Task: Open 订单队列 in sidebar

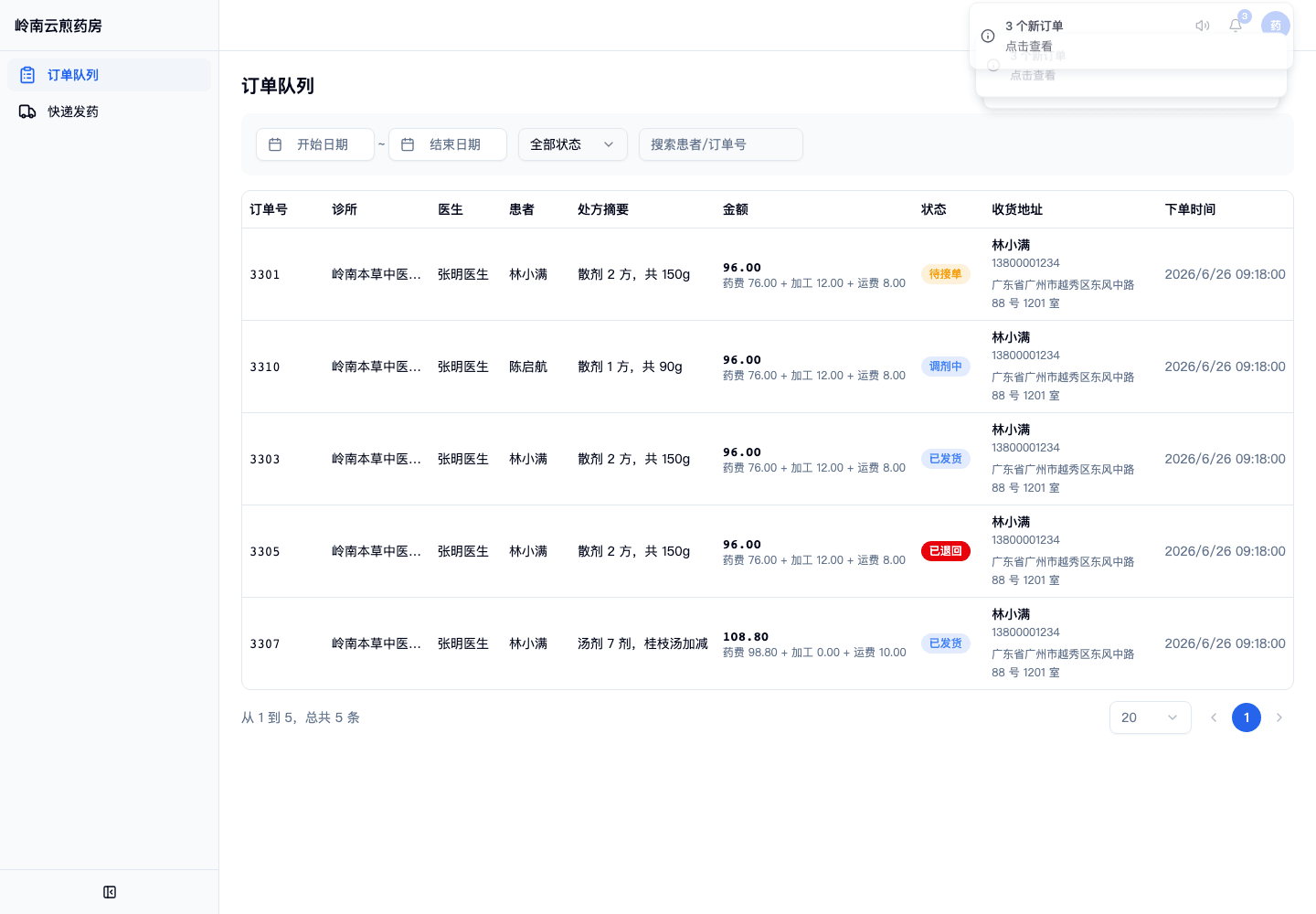Action: pos(109,75)
